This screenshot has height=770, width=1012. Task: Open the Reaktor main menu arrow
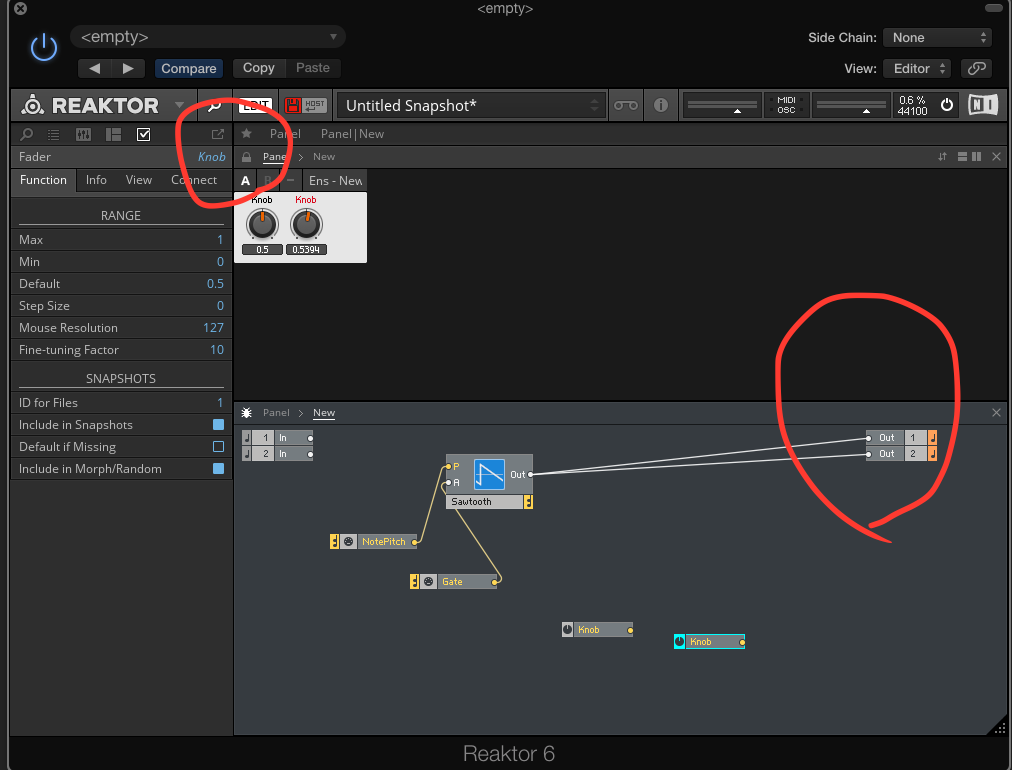coord(179,105)
